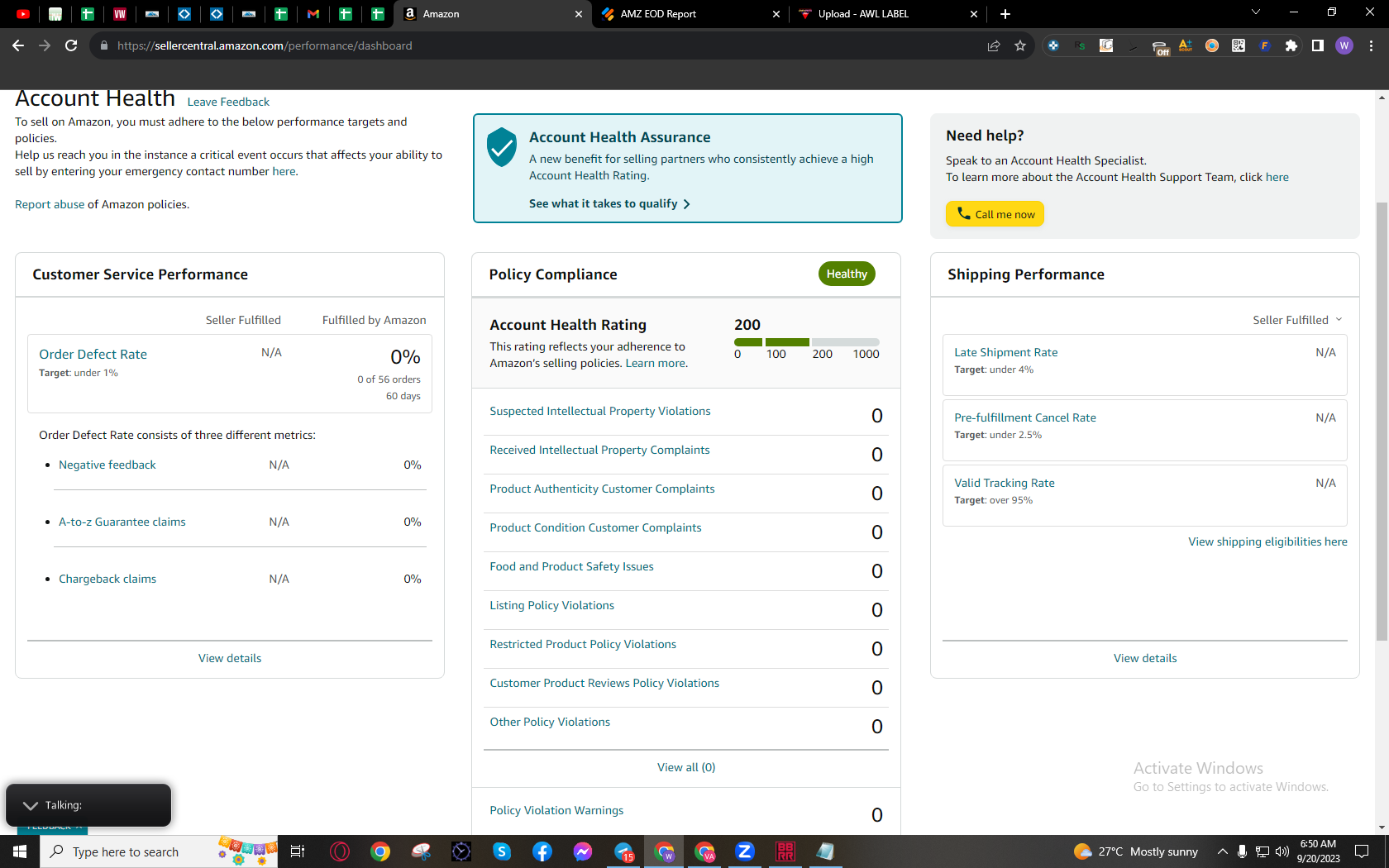Open the Report abuse link
The image size is (1389, 868).
(50, 204)
